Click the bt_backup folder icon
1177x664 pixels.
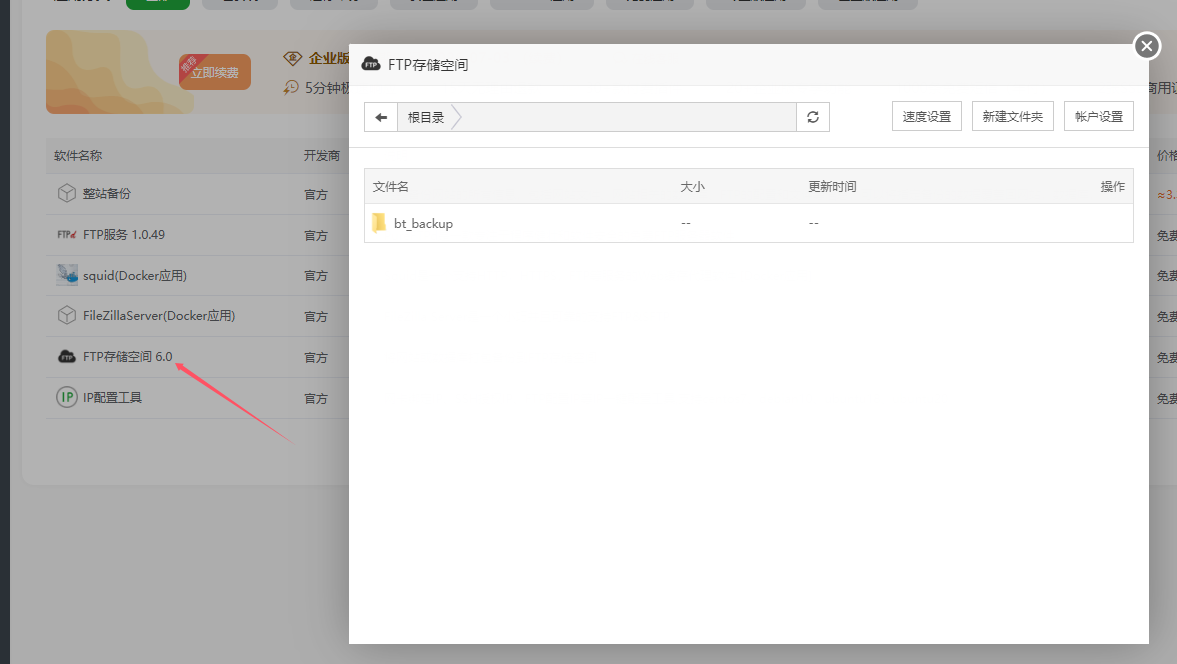pos(379,223)
